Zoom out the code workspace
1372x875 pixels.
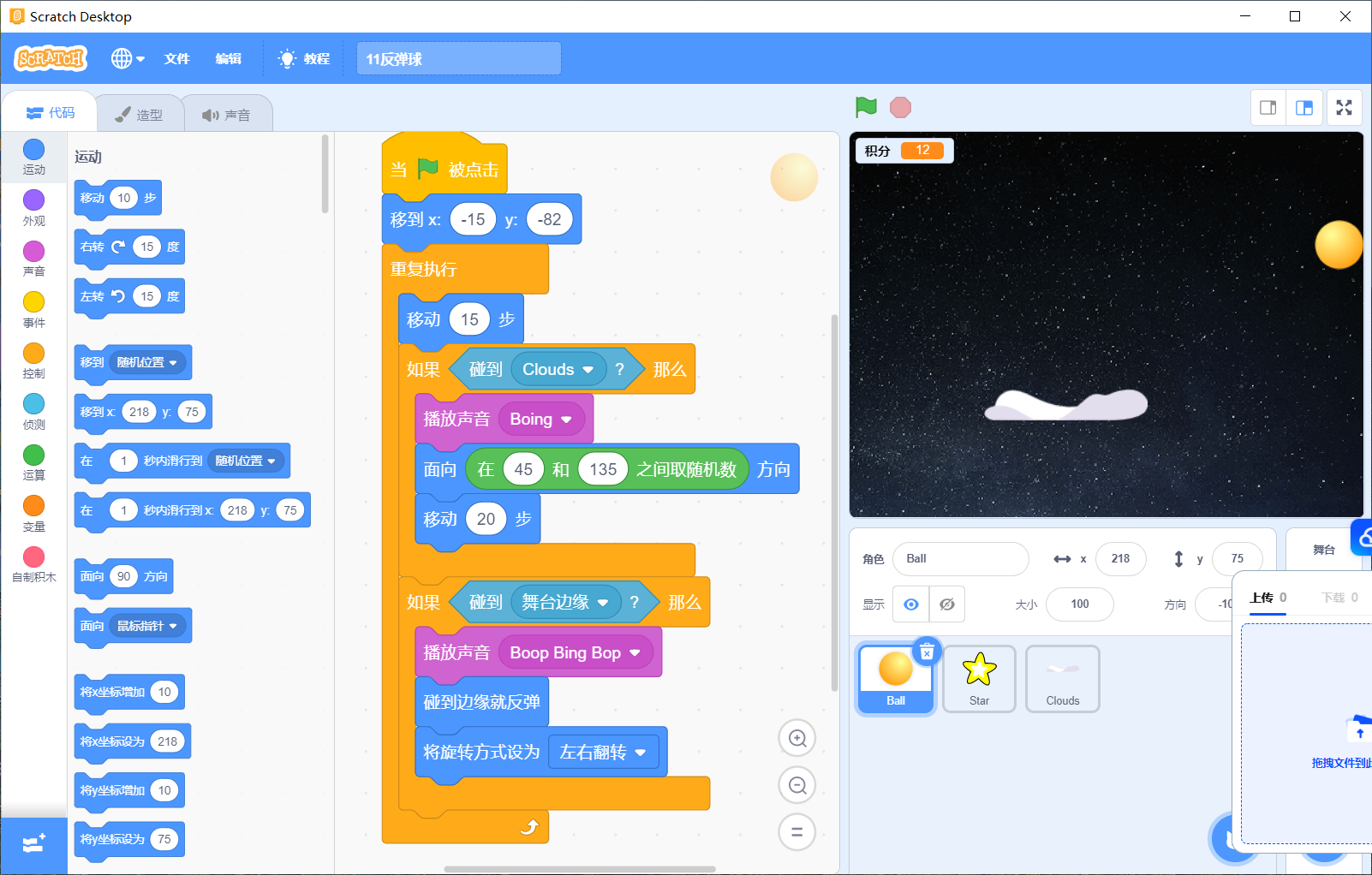pyautogui.click(x=797, y=785)
